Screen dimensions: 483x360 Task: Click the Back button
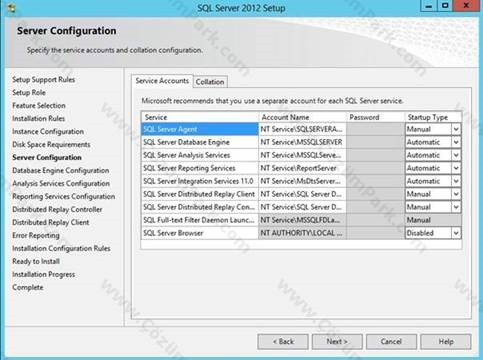coord(283,342)
